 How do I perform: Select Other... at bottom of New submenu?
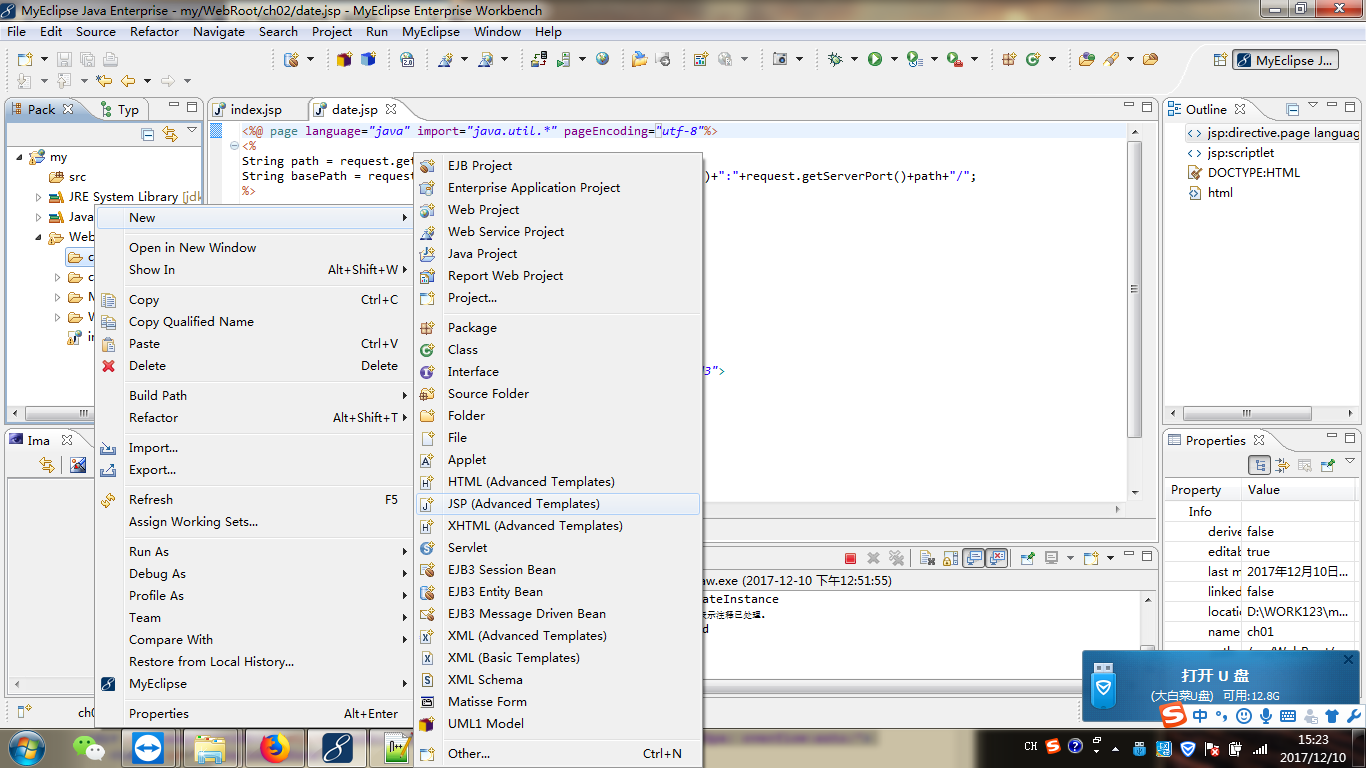558,754
